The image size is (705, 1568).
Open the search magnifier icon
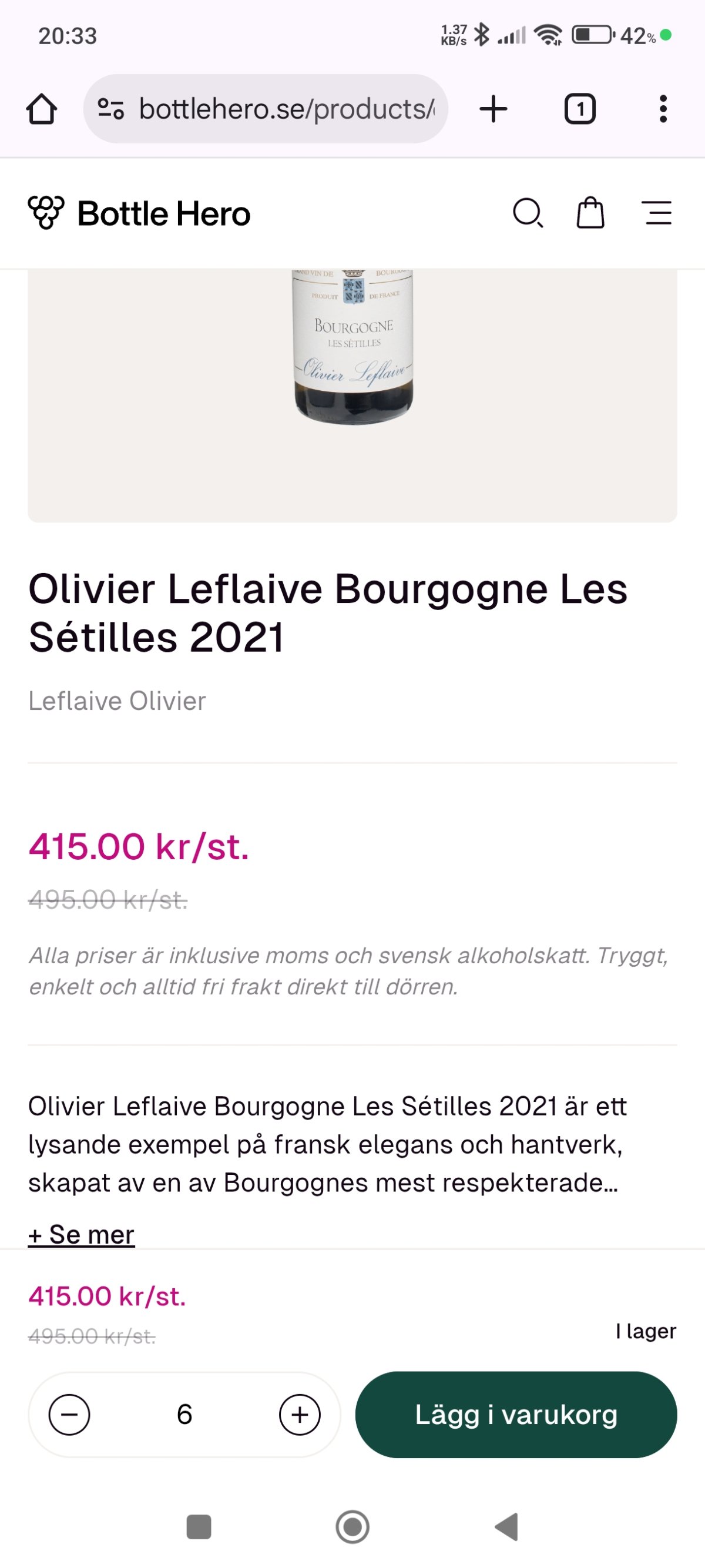tap(528, 214)
